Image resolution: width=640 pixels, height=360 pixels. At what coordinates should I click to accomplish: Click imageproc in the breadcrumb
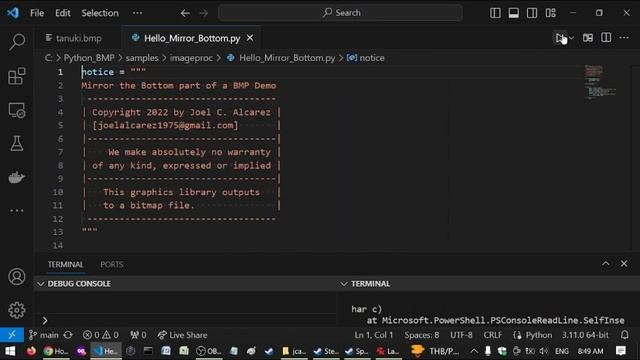[x=191, y=58]
